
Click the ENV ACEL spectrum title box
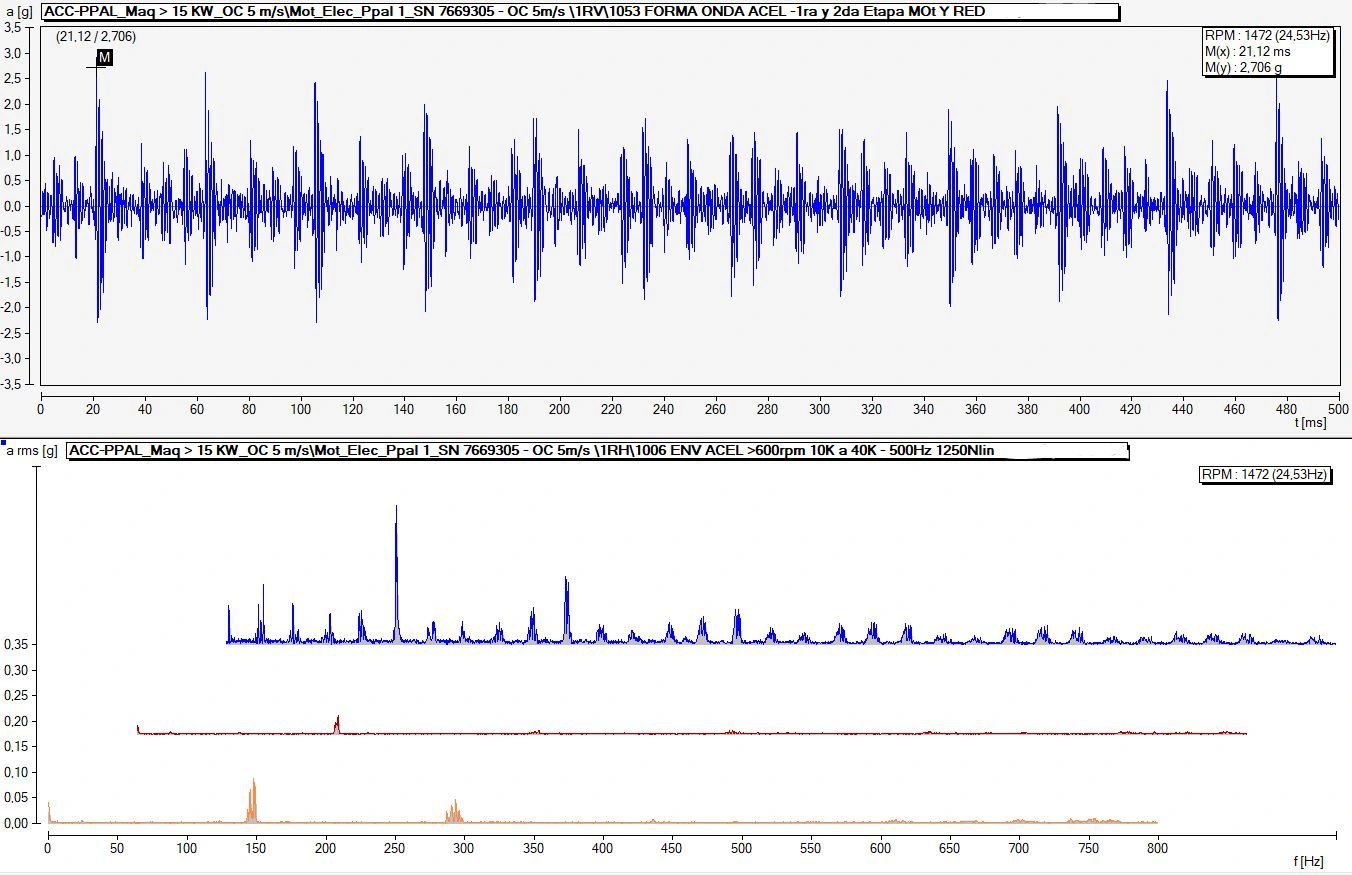[598, 451]
